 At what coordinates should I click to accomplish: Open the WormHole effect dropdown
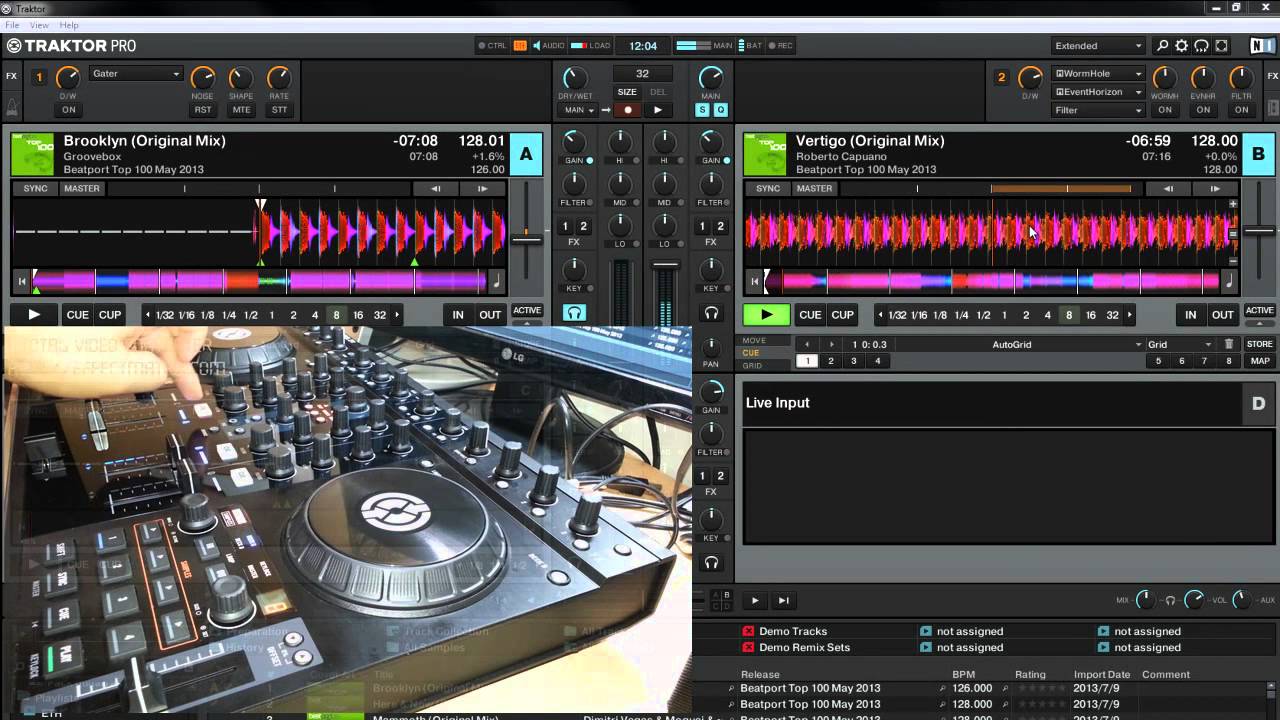pyautogui.click(x=1098, y=74)
